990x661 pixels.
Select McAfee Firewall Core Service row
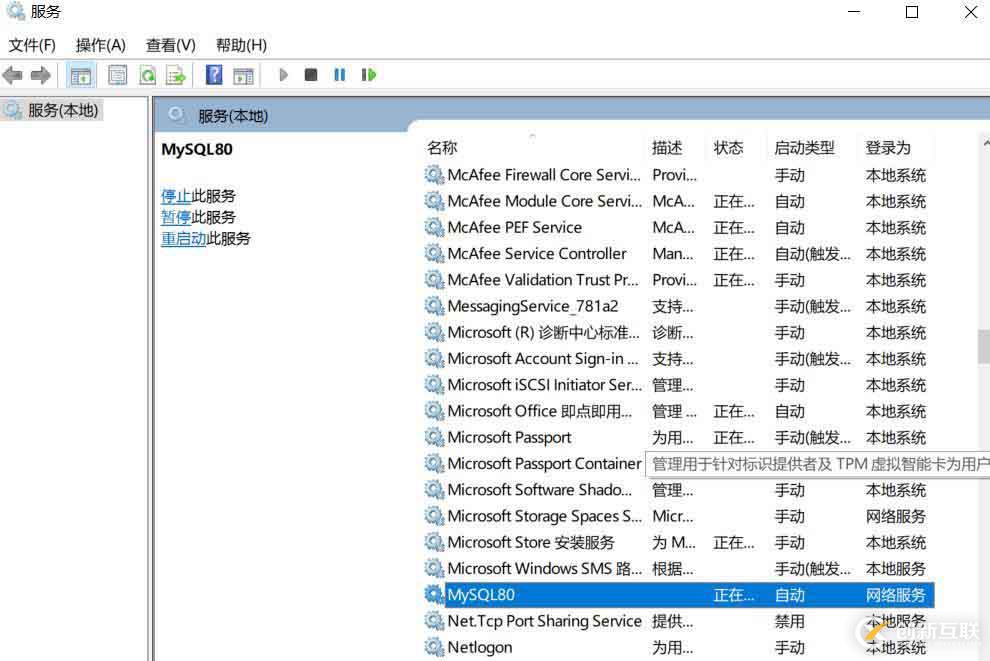(x=679, y=175)
